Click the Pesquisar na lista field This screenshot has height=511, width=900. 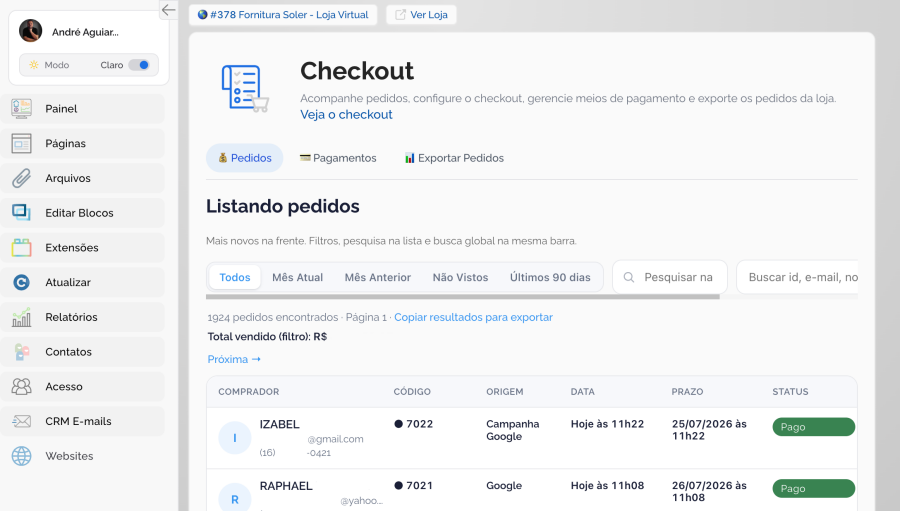point(670,277)
